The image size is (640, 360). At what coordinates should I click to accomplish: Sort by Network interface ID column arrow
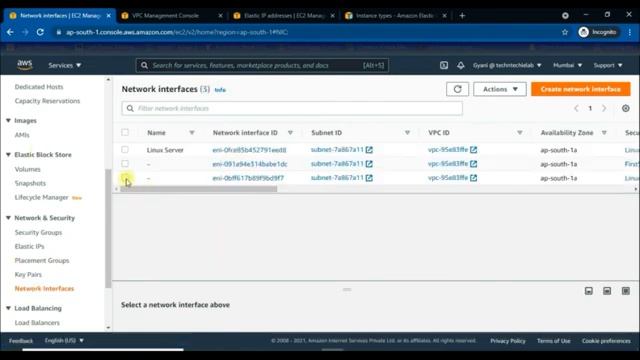click(290, 133)
